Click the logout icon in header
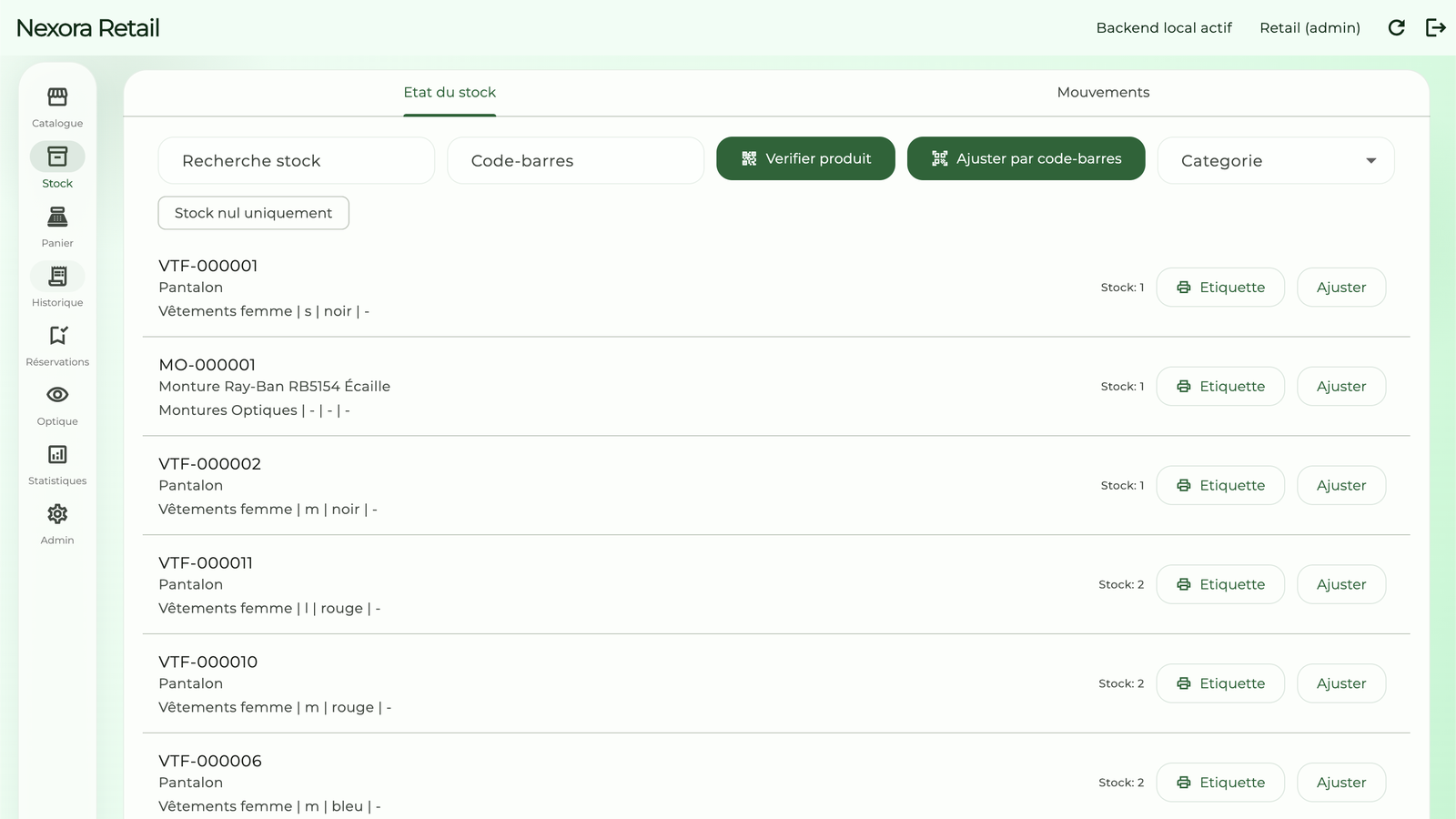The image size is (1456, 819). coord(1436,27)
